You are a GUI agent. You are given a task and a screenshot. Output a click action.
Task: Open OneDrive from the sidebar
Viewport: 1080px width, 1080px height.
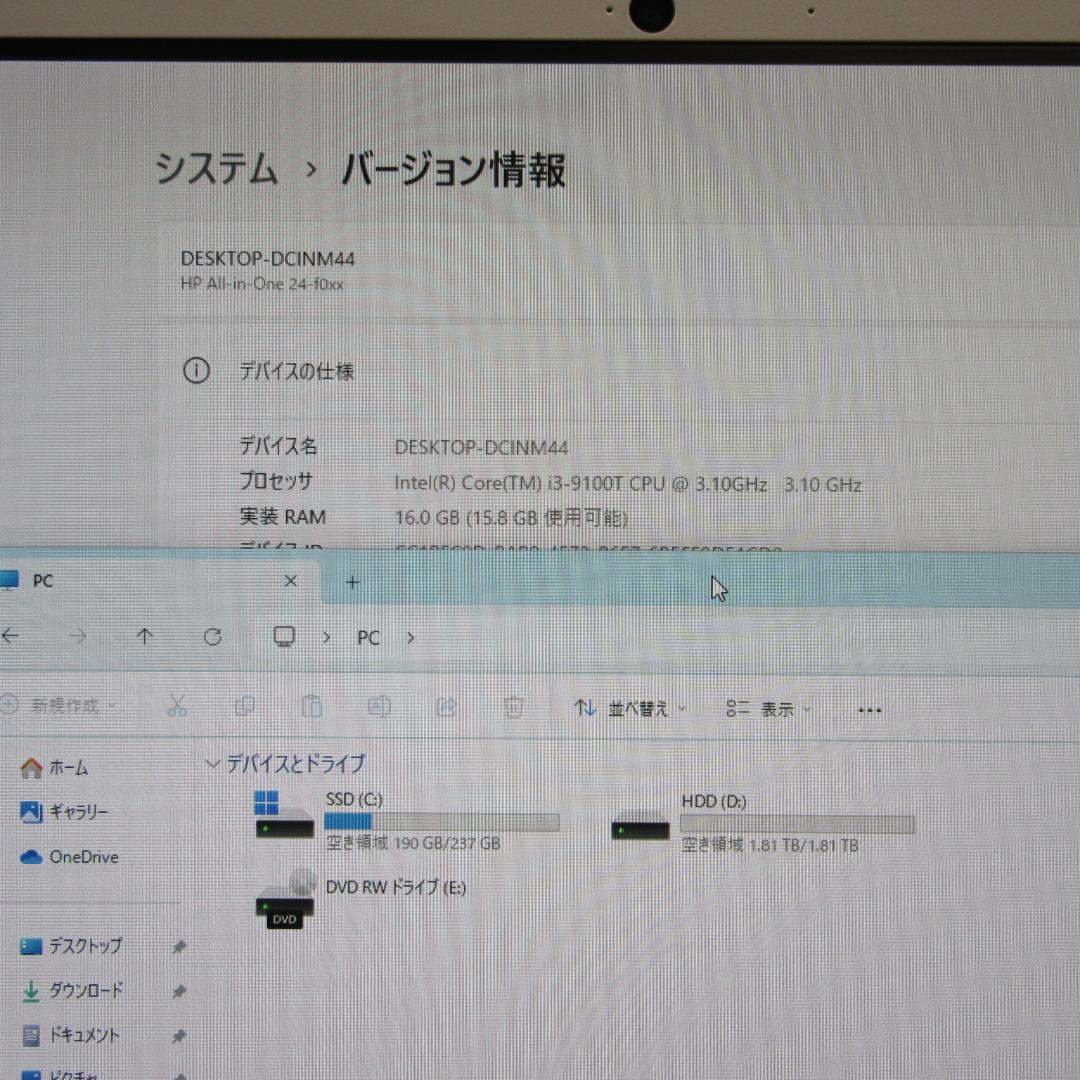point(85,857)
